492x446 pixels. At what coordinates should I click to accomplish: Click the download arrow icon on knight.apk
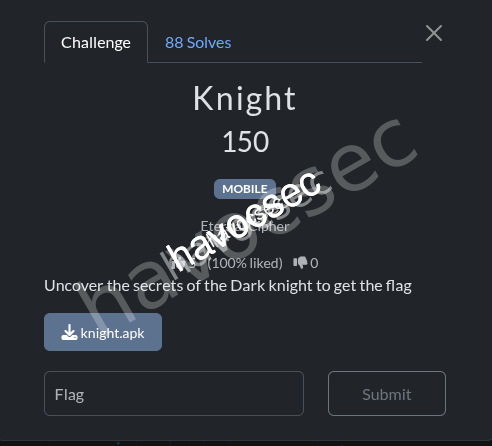69,333
